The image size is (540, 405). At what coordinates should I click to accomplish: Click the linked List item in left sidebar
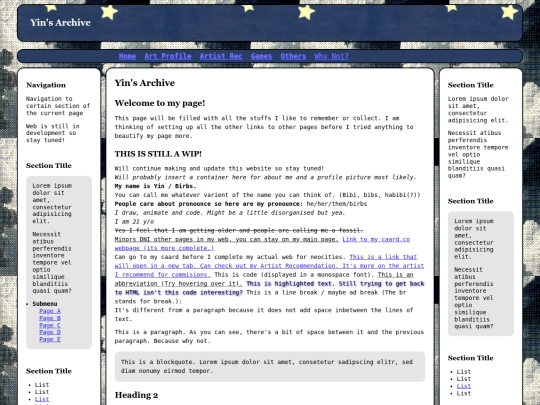(x=42, y=399)
